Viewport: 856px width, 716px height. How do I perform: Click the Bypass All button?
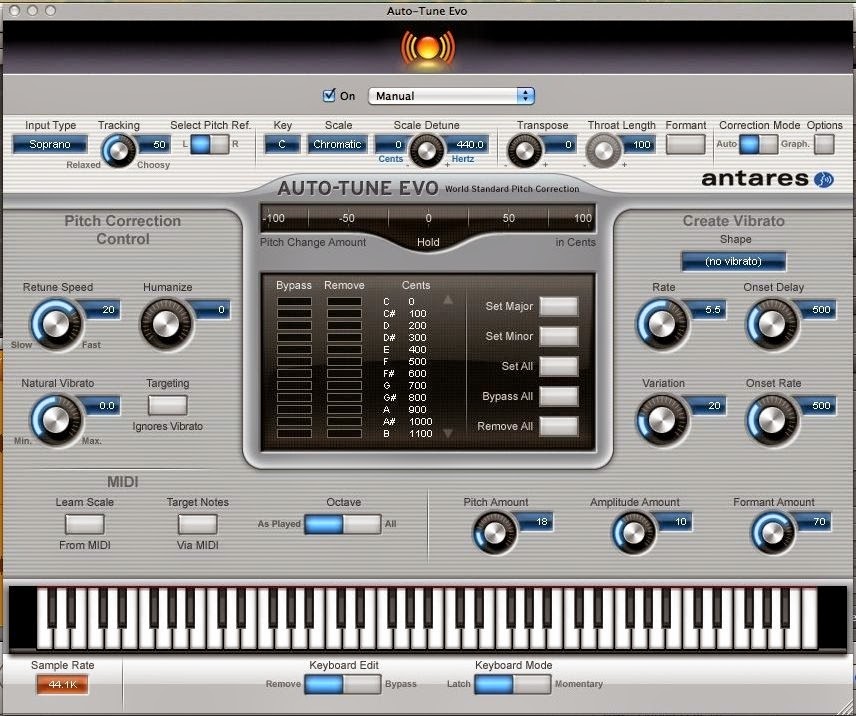point(559,396)
